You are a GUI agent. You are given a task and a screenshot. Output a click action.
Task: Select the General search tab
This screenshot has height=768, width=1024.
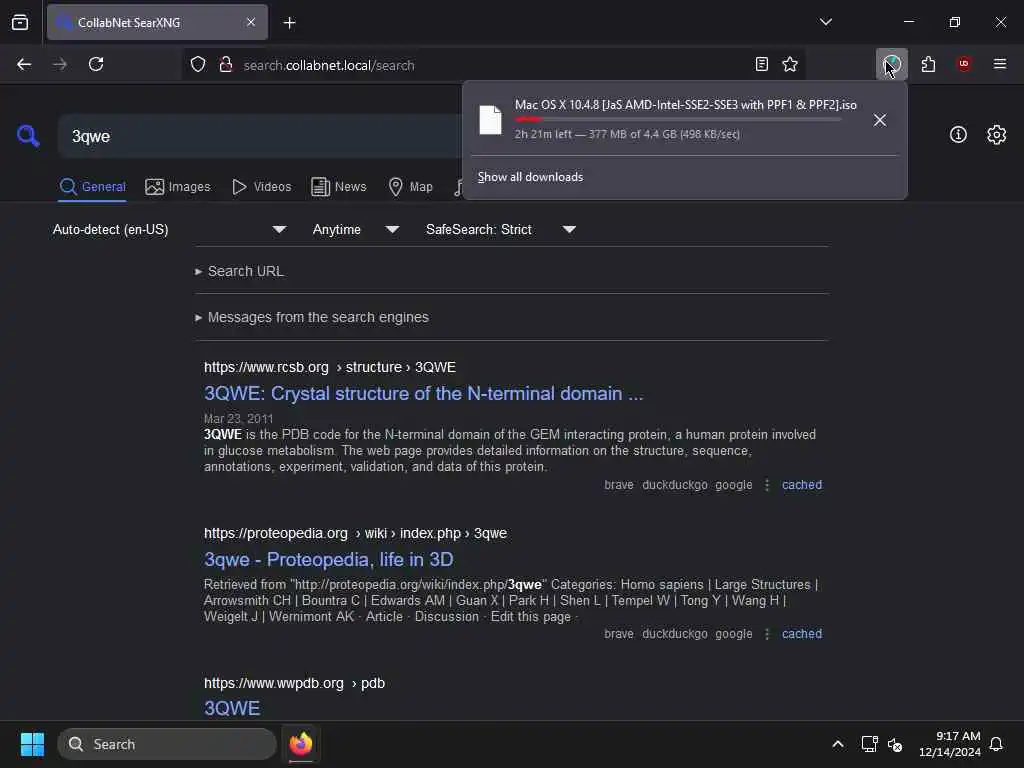93,187
